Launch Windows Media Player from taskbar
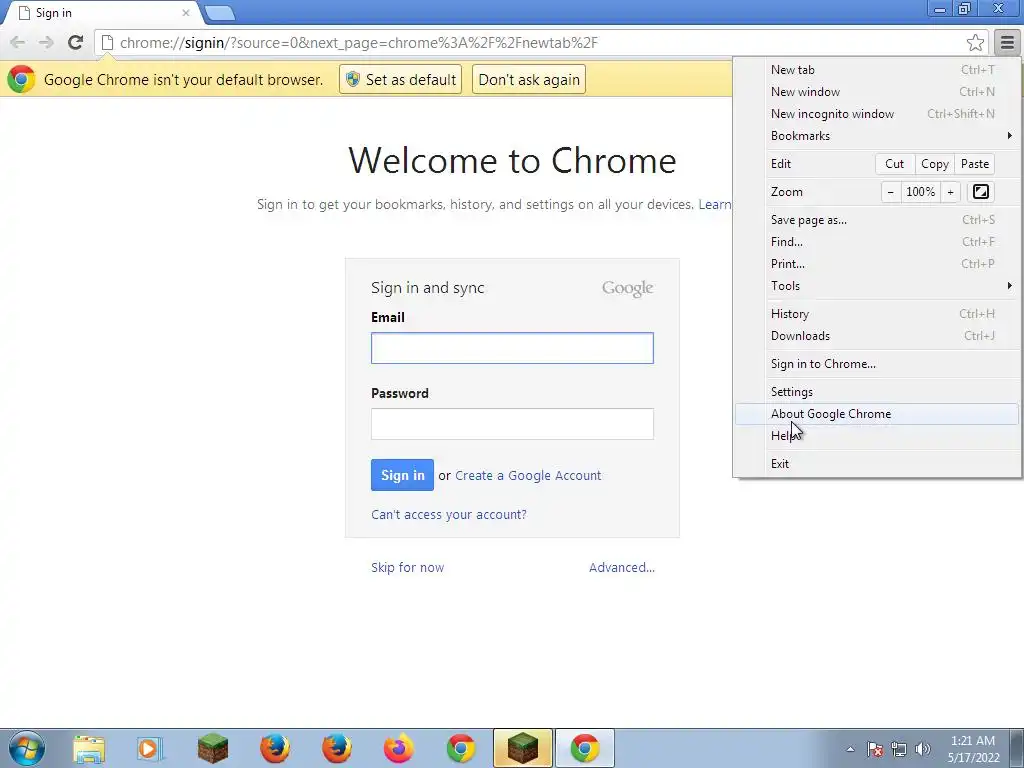This screenshot has height=768, width=1024. (150, 749)
